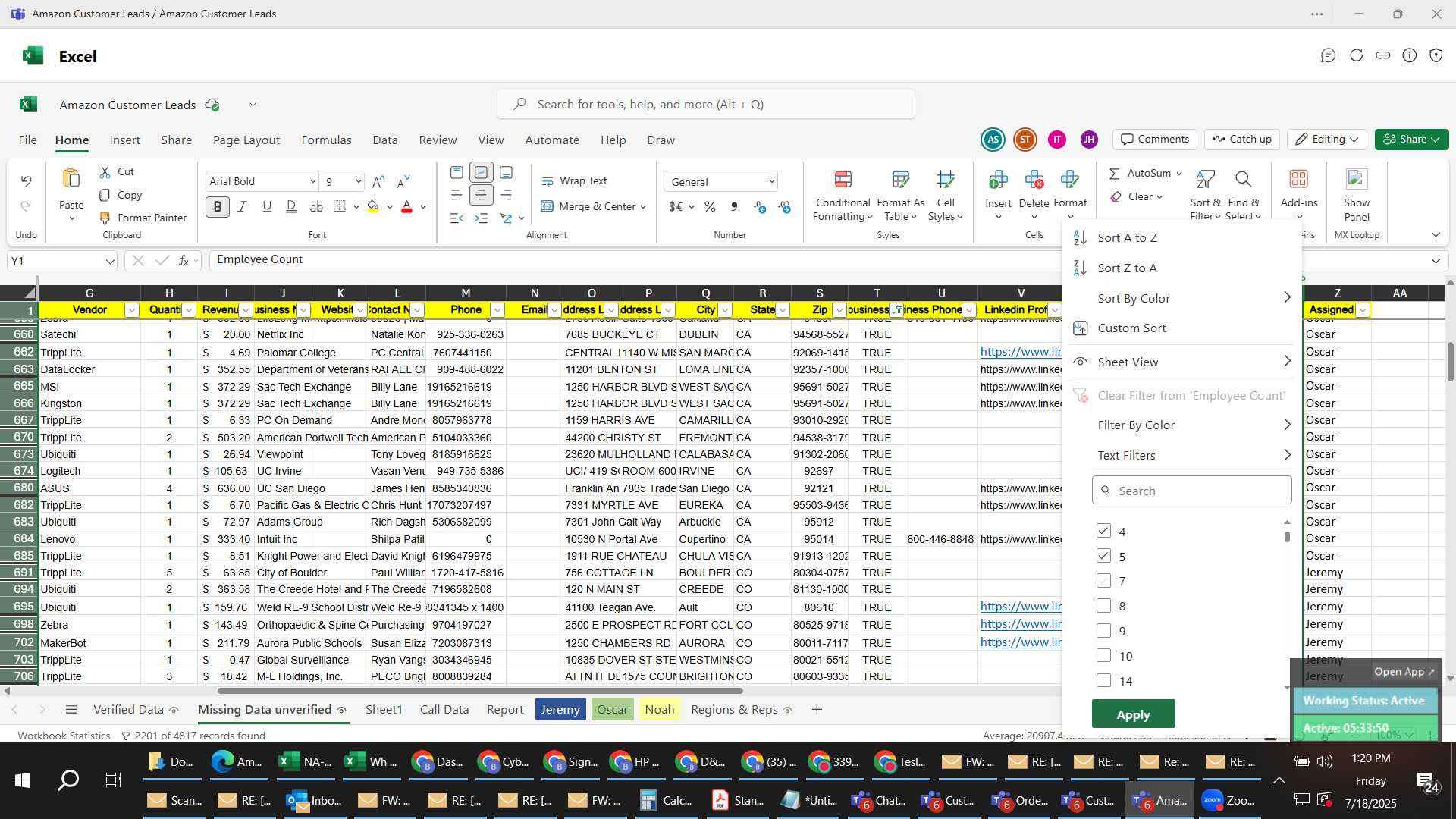The height and width of the screenshot is (819, 1456).
Task: Click the Delete cells icon
Action: tap(1034, 180)
